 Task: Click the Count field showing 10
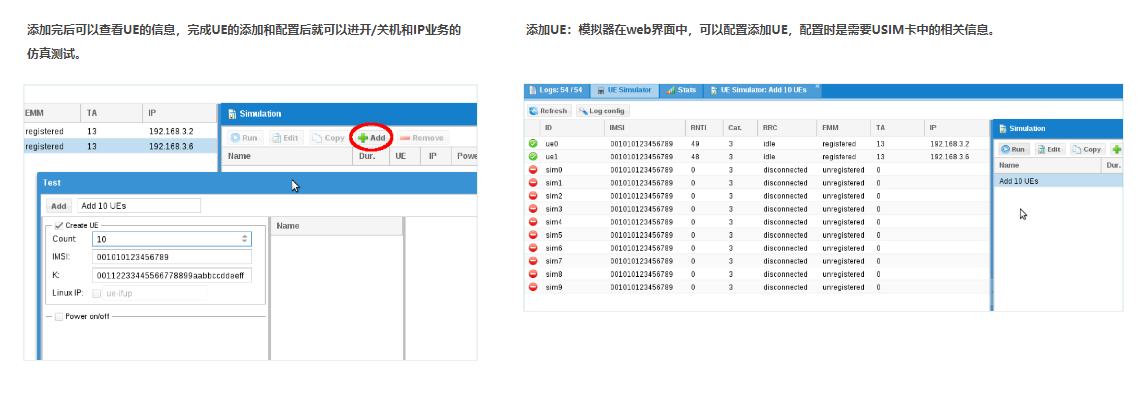coord(172,239)
